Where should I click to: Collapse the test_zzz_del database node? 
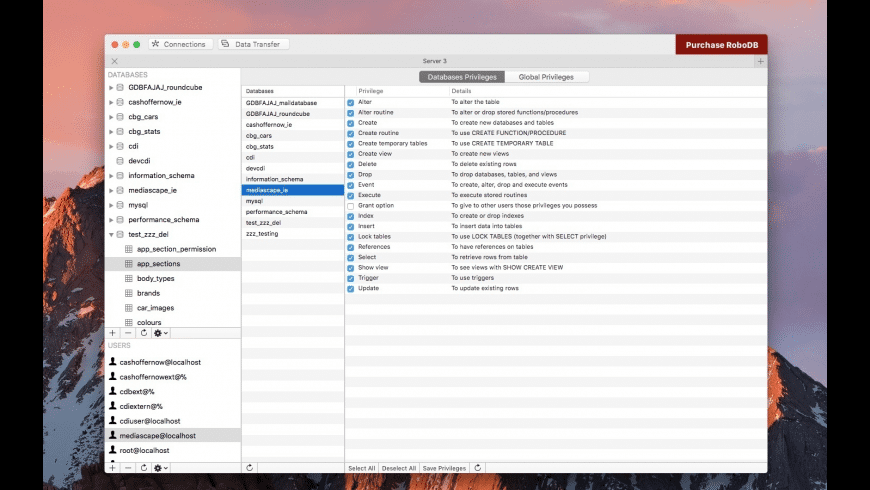coord(111,234)
